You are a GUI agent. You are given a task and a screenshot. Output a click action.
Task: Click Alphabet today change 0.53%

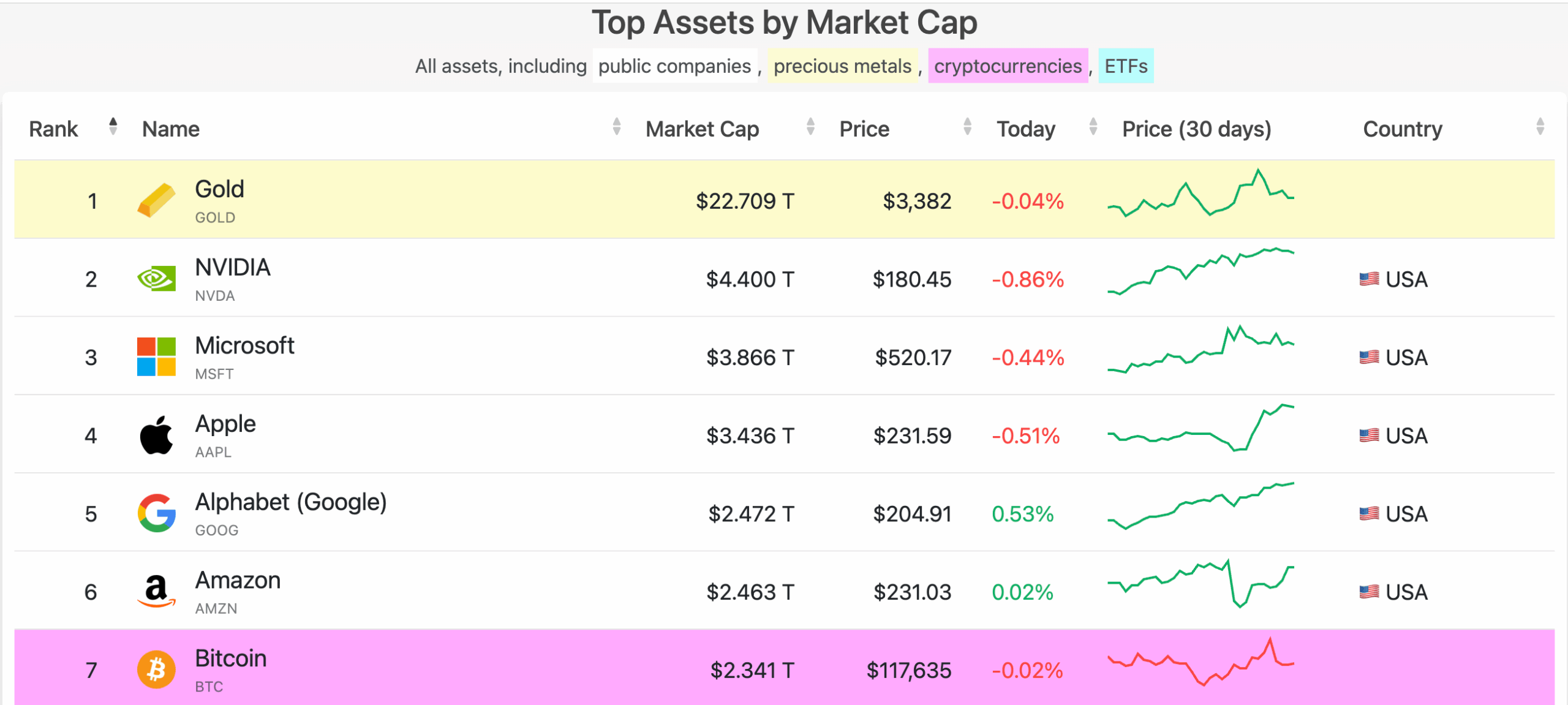coord(1023,514)
